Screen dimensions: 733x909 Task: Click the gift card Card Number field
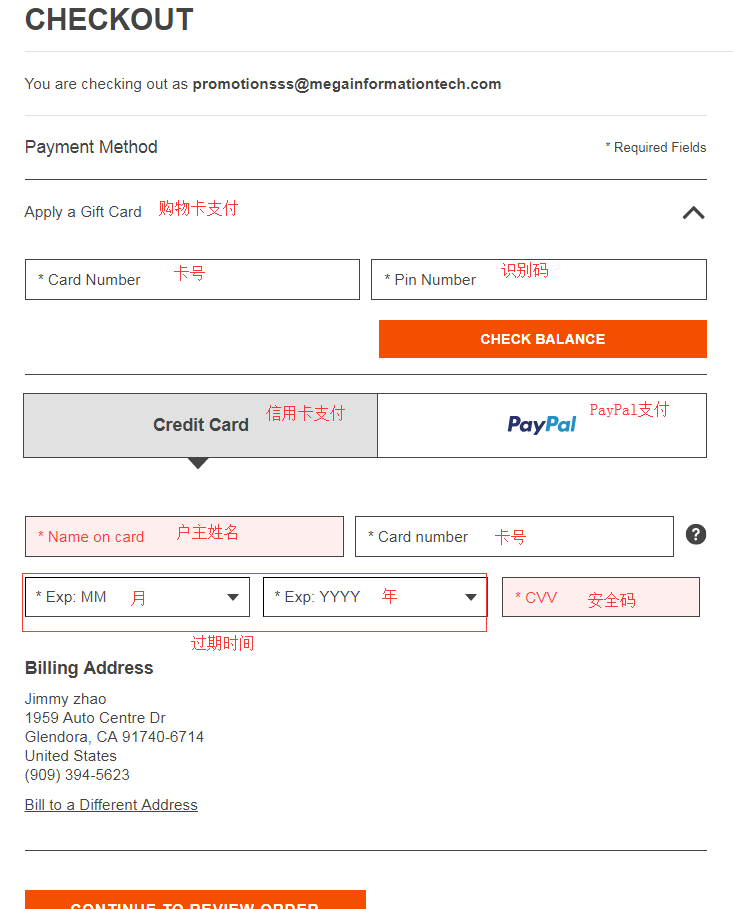(192, 280)
